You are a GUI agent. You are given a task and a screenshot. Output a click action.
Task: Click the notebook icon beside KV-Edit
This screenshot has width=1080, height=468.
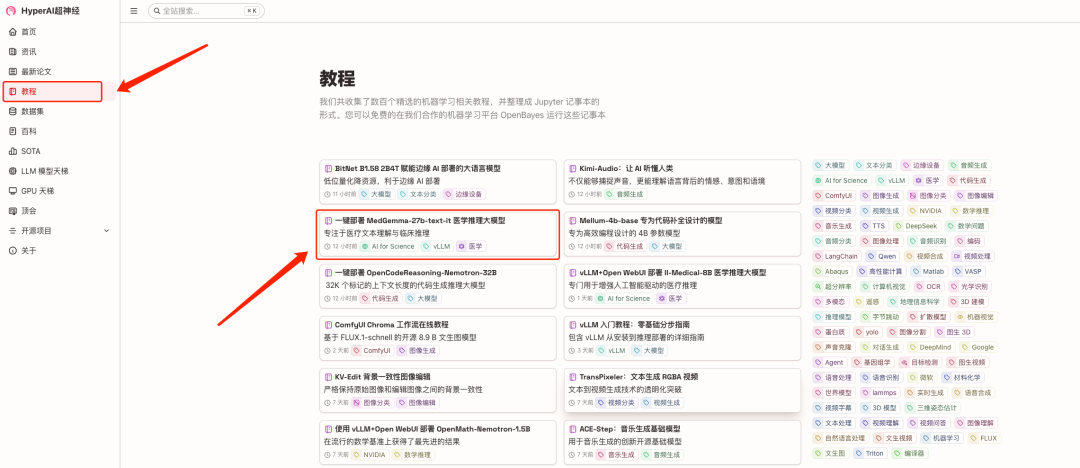[x=328, y=377]
